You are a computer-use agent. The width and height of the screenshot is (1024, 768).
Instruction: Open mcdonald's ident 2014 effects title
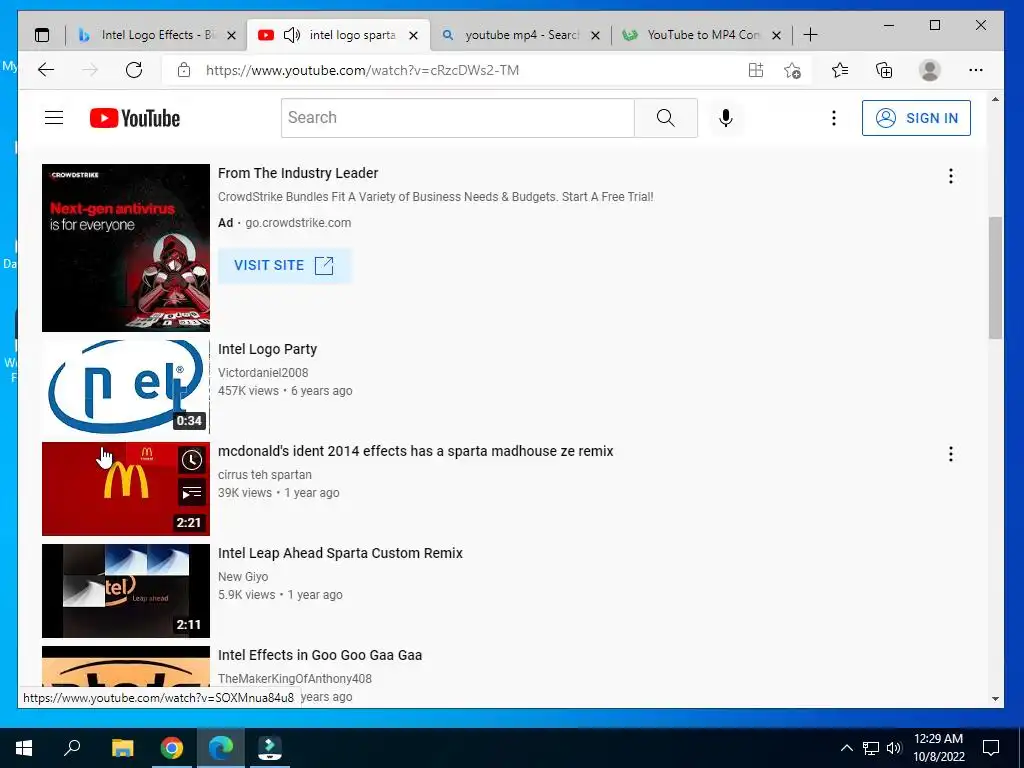pyautogui.click(x=415, y=451)
